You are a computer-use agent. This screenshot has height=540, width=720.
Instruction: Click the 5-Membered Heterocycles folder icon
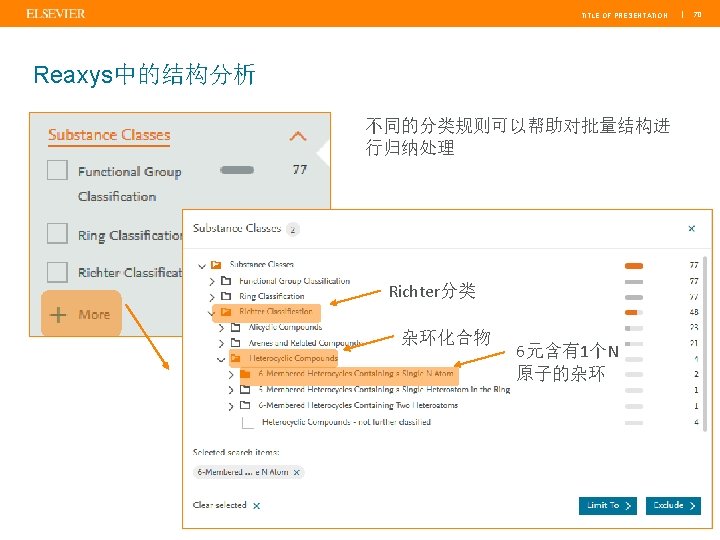[245, 390]
